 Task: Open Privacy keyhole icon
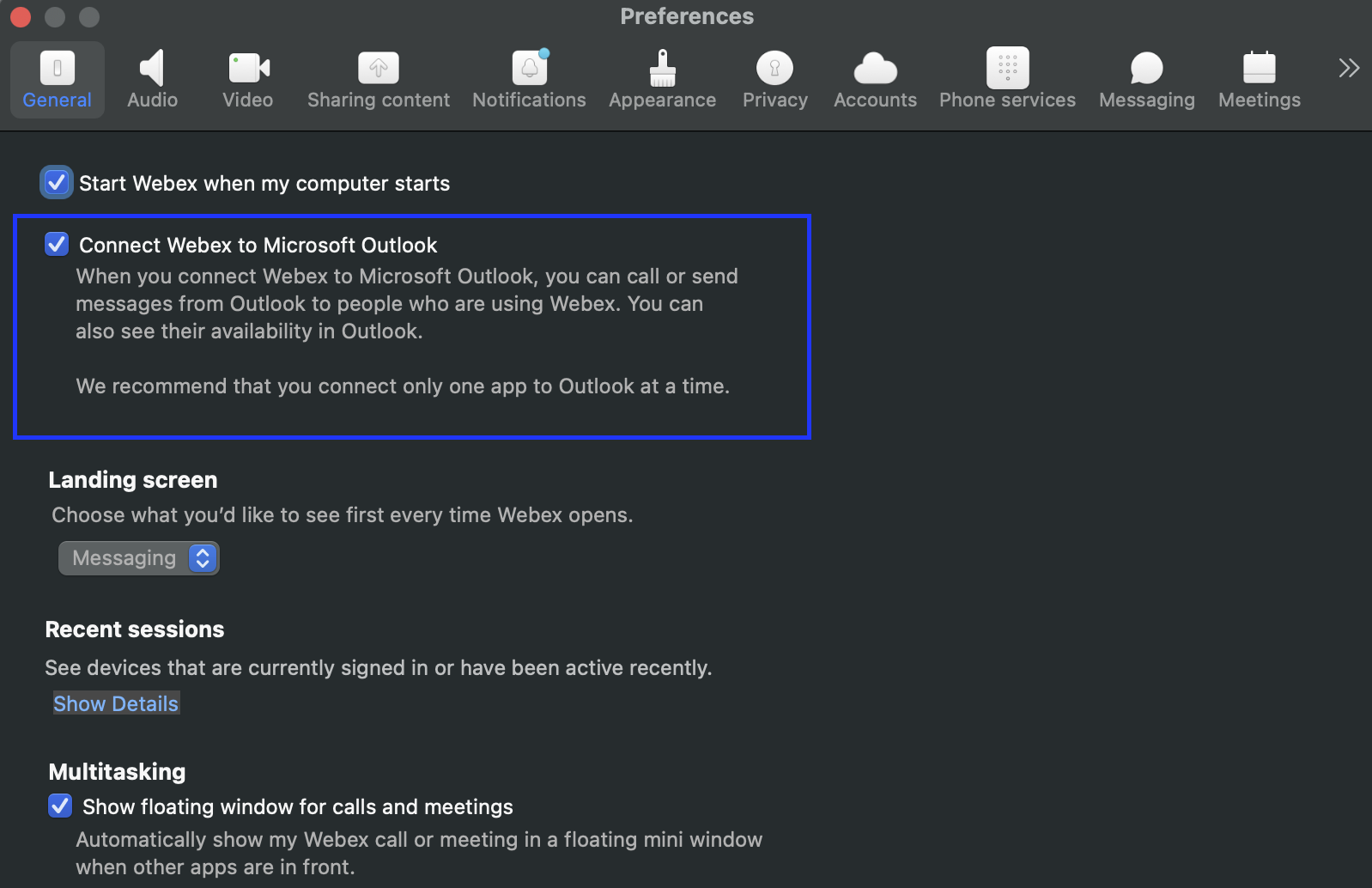click(x=774, y=68)
